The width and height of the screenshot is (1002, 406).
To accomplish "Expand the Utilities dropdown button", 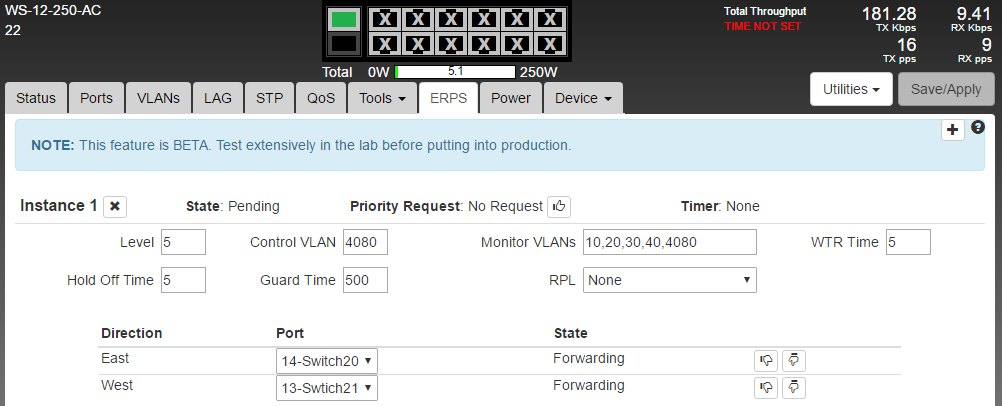I will 851,89.
